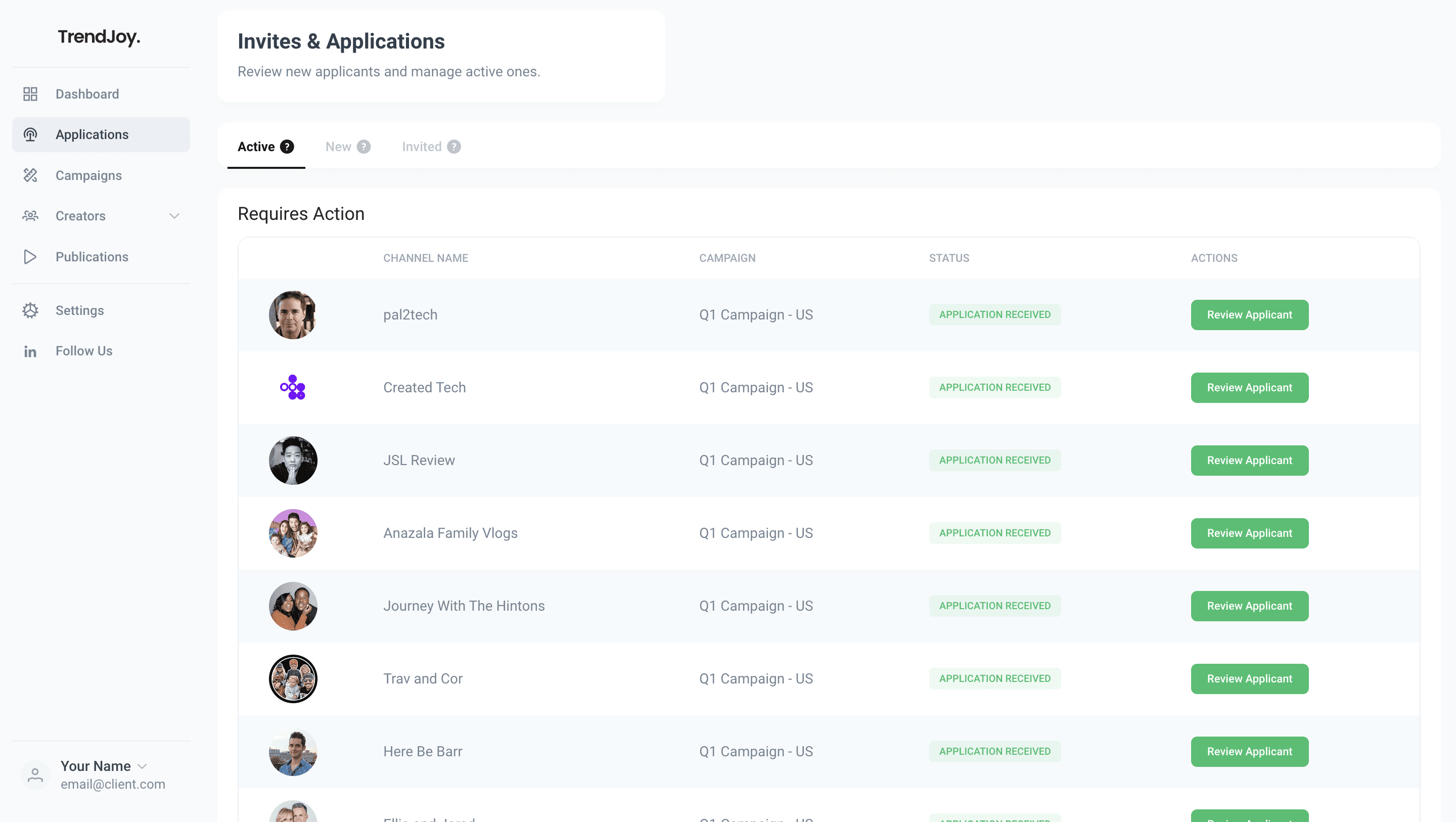The width and height of the screenshot is (1456, 822).
Task: Open JSL Review channel avatar
Action: pyautogui.click(x=293, y=461)
